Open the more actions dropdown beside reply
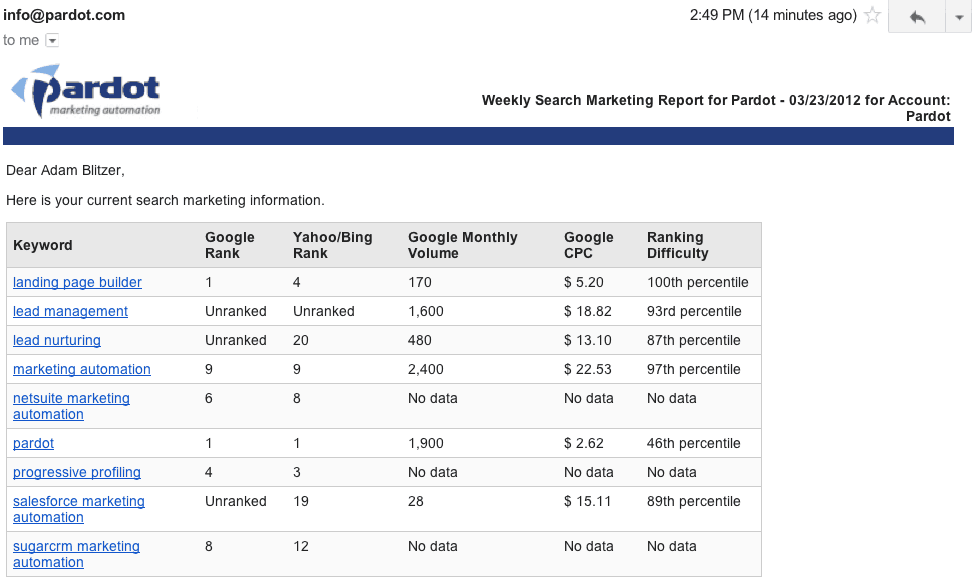This screenshot has height=583, width=975. coord(959,17)
